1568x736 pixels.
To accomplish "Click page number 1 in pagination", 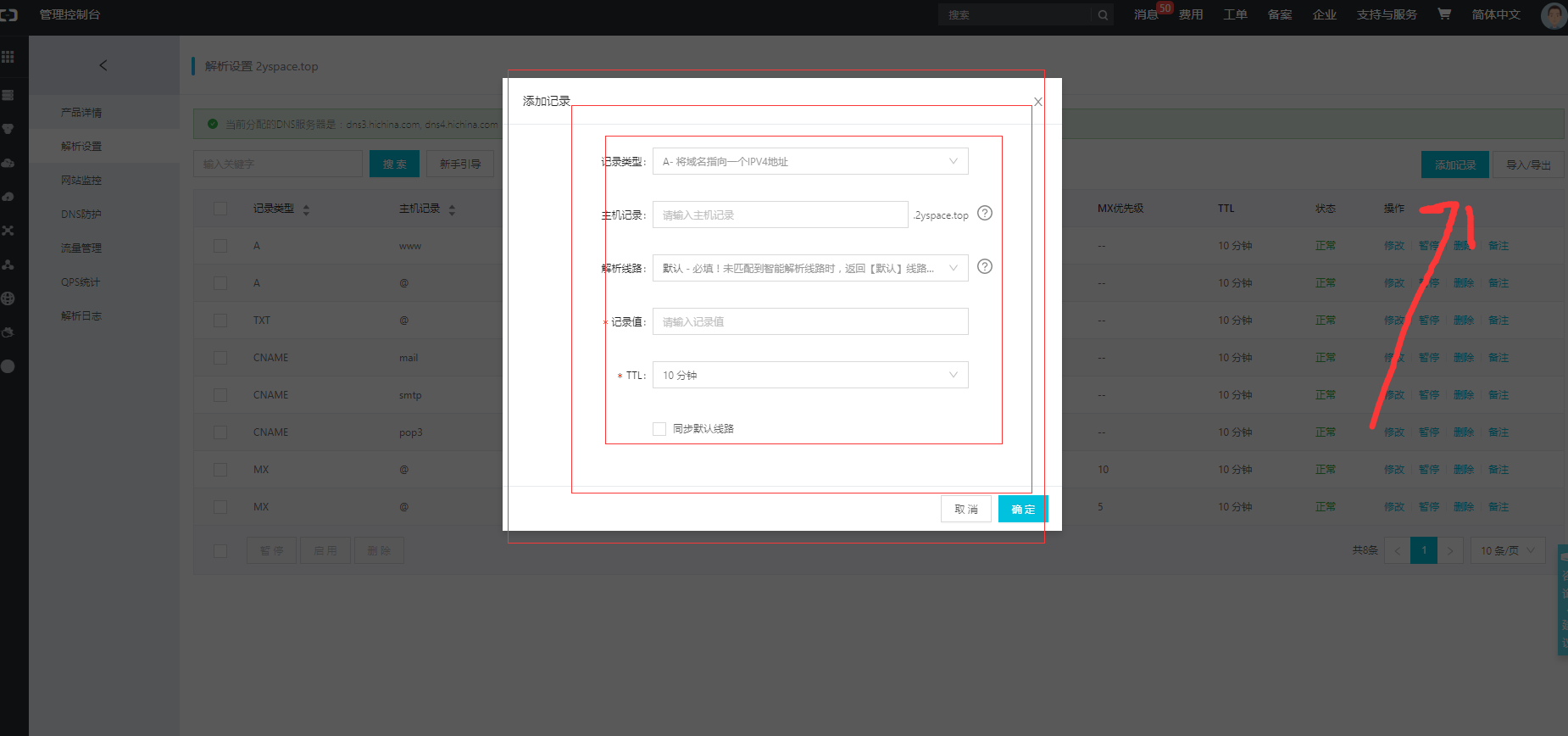I will (1424, 551).
